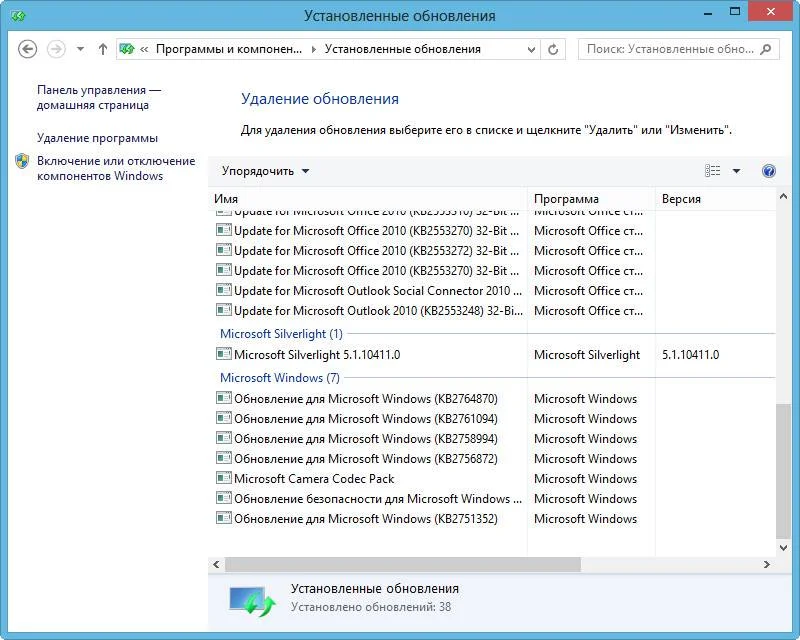Click the icon beside KB2761094 update
The image size is (800, 640).
point(223,417)
